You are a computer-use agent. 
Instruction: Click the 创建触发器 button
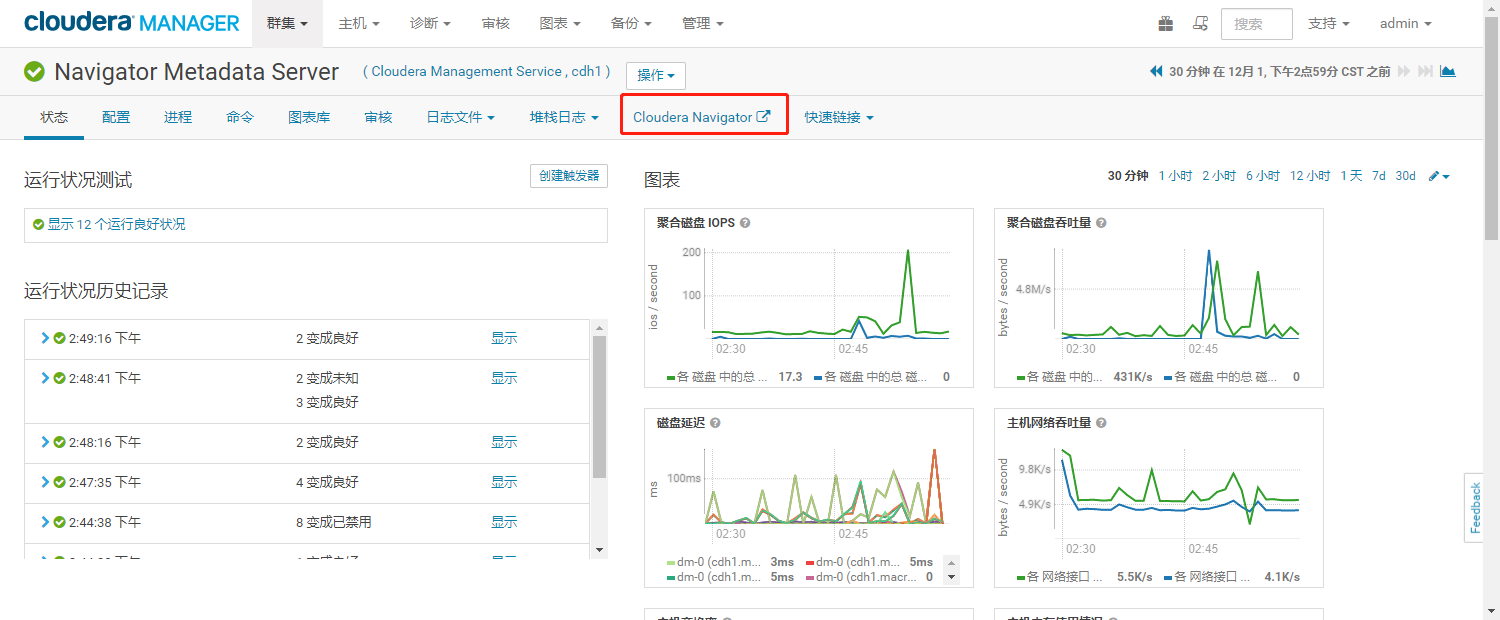568,176
